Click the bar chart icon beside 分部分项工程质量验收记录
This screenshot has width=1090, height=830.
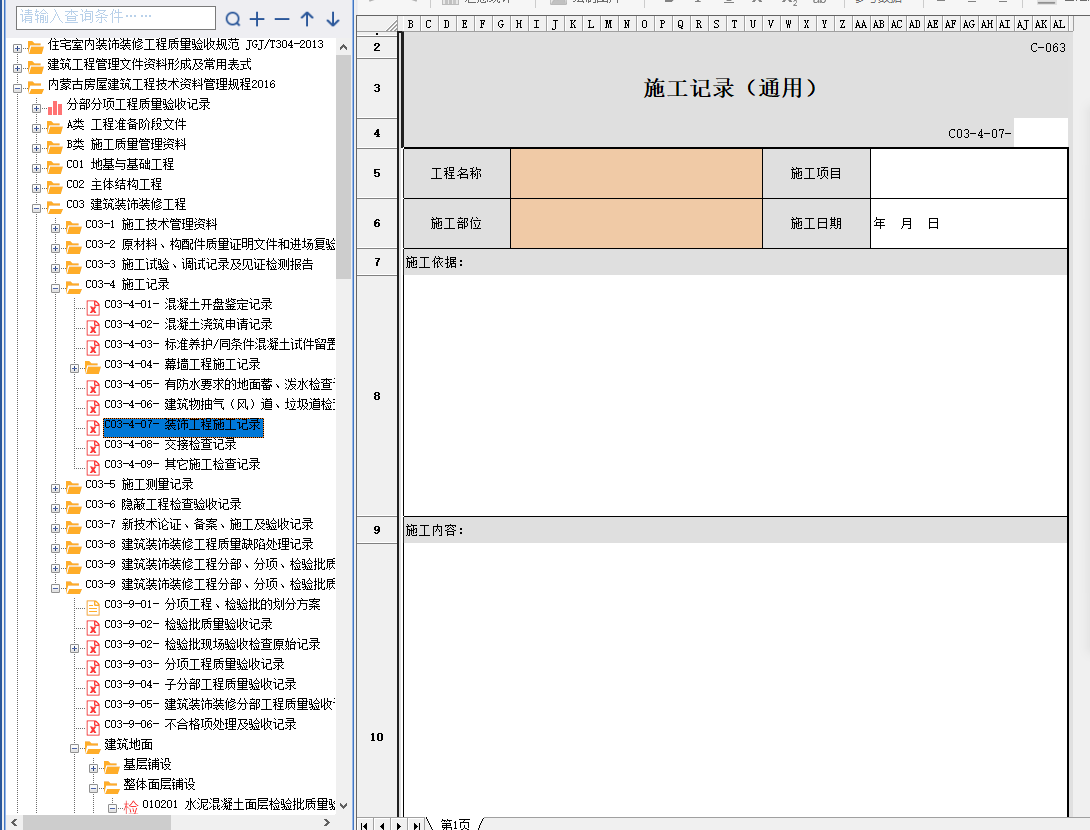pos(55,108)
